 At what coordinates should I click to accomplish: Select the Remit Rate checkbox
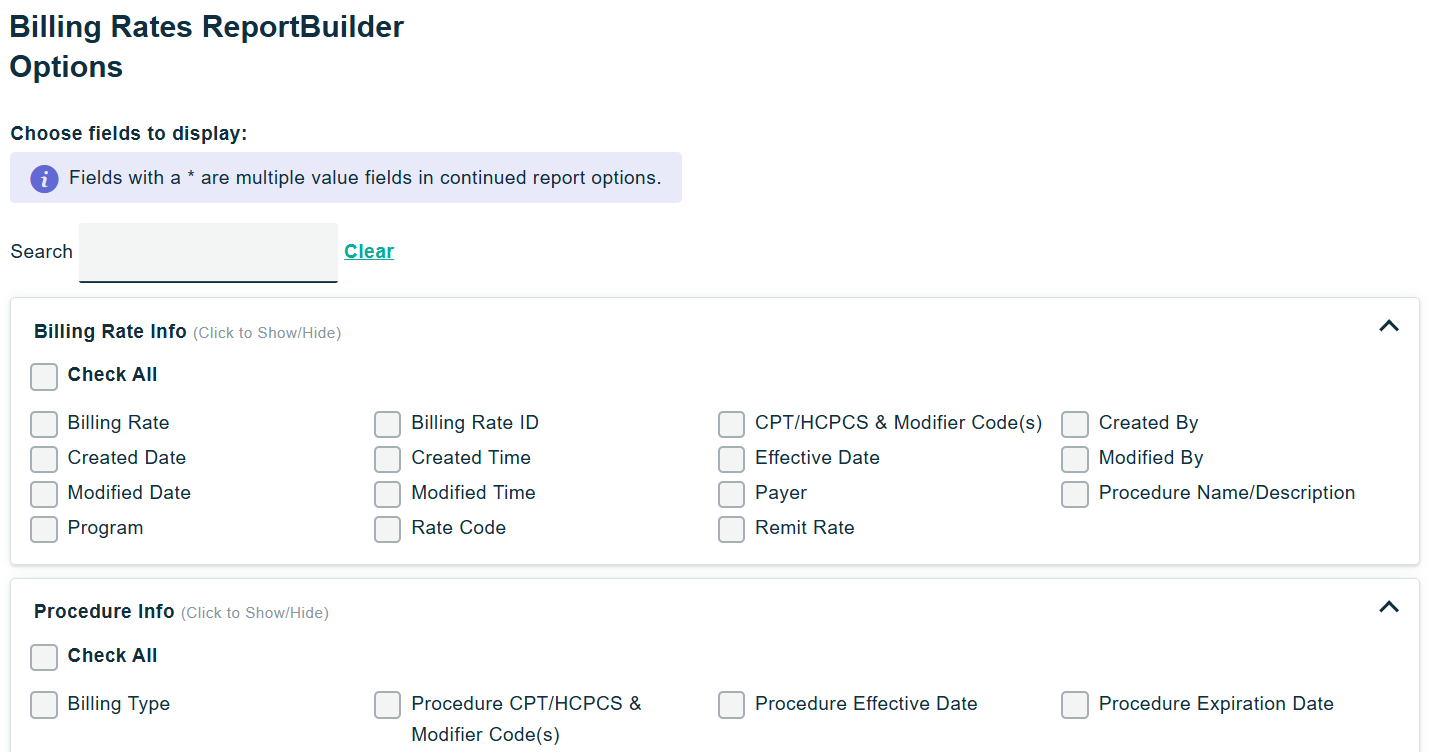click(732, 530)
